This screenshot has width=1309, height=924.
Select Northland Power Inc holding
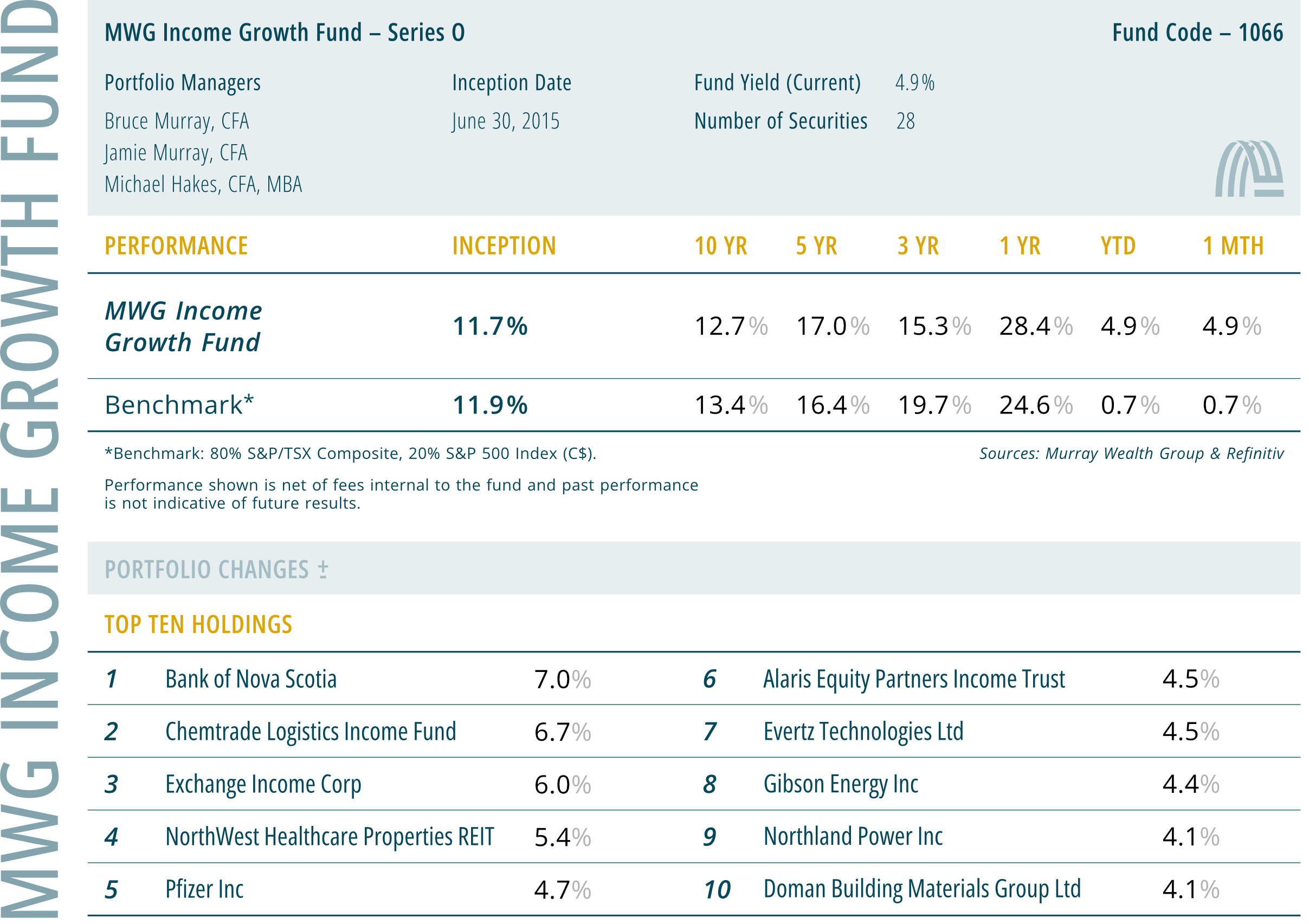[853, 837]
